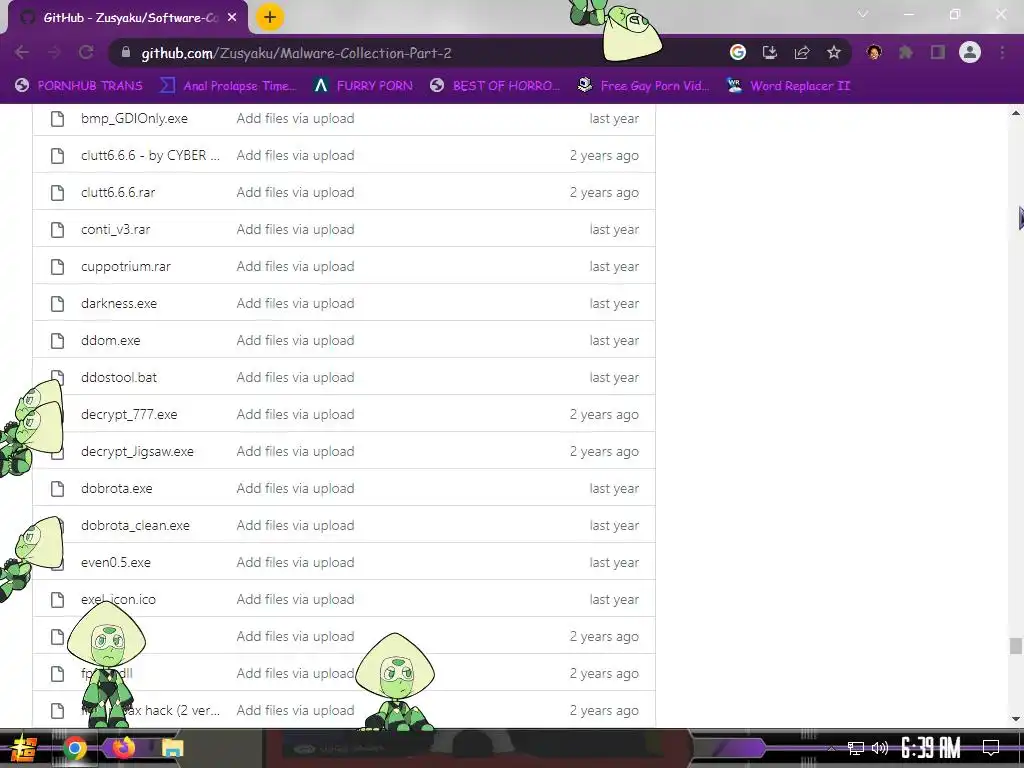Click file icon beside darkness.exe

point(57,304)
